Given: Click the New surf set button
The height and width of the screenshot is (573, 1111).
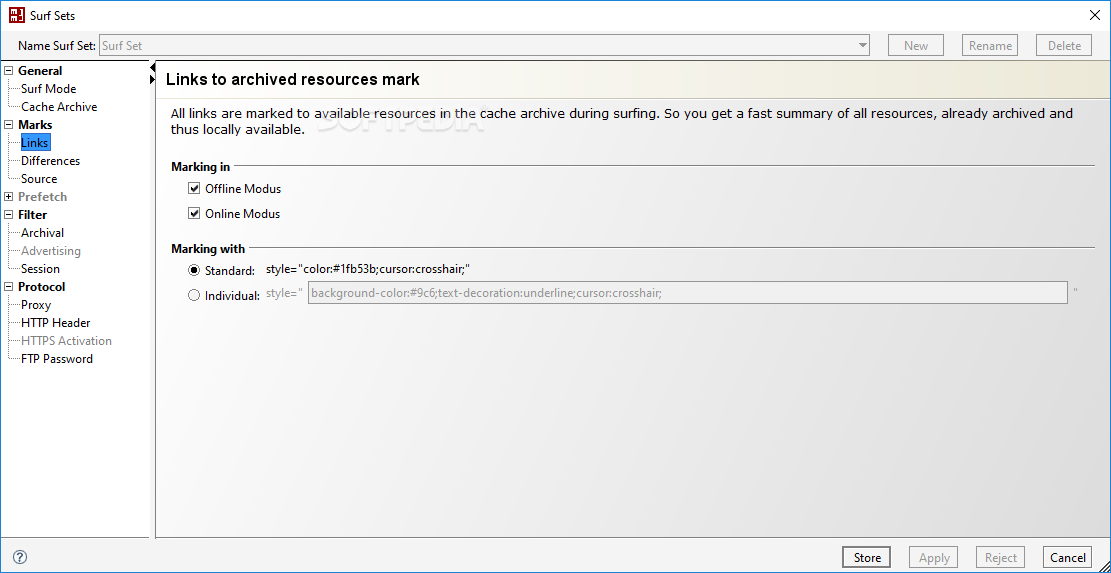Looking at the screenshot, I should 915,45.
